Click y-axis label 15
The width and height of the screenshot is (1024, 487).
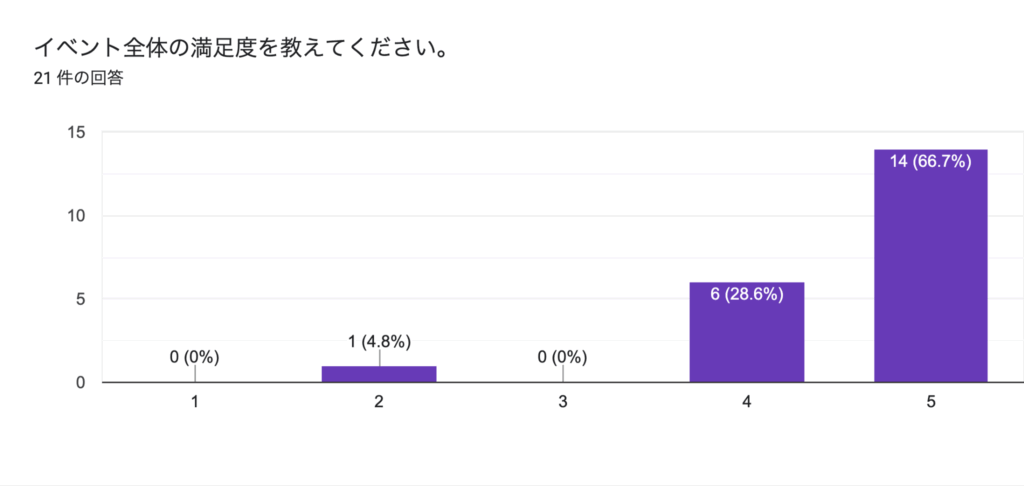(x=76, y=133)
